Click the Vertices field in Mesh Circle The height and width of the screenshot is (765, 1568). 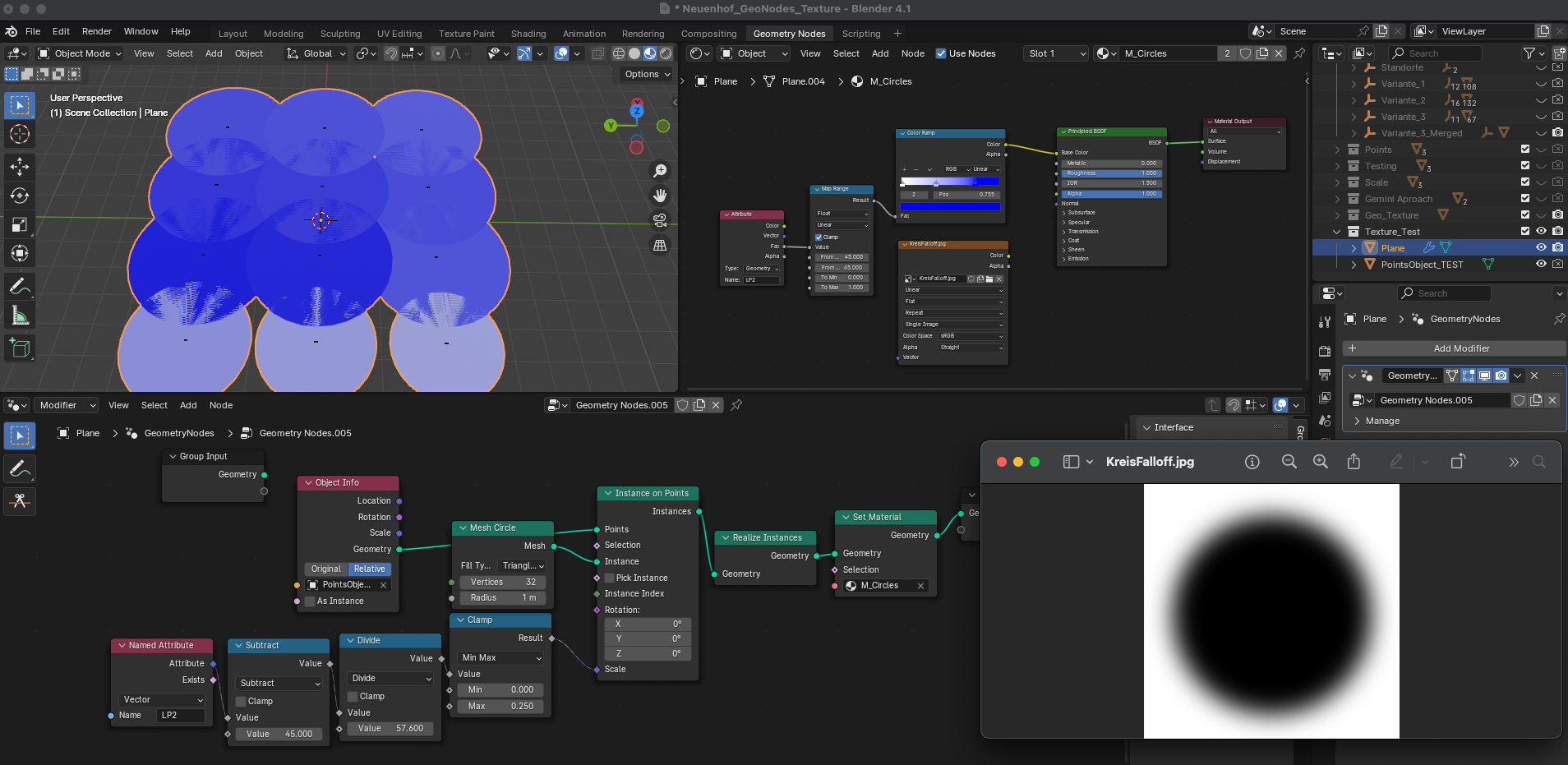503,582
